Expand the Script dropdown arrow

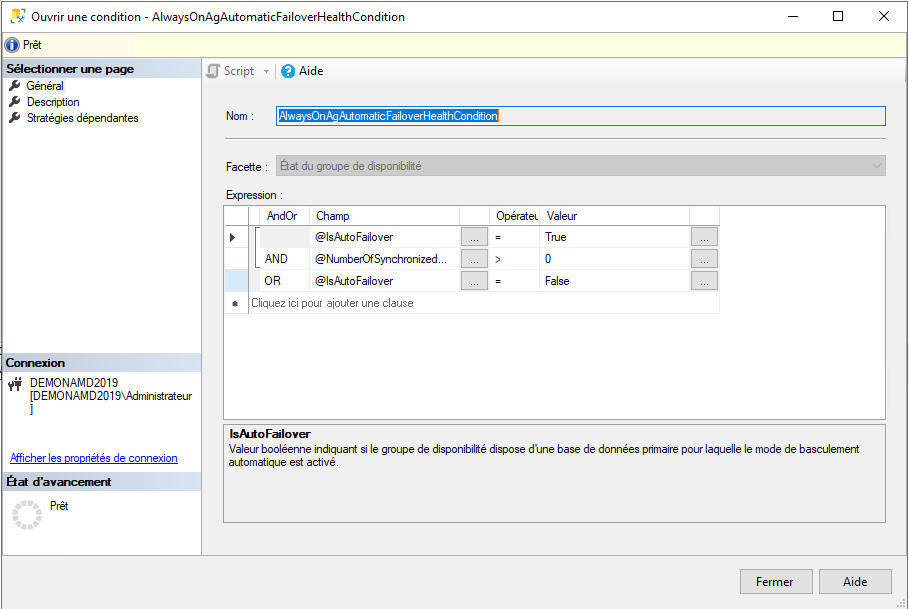(x=266, y=71)
